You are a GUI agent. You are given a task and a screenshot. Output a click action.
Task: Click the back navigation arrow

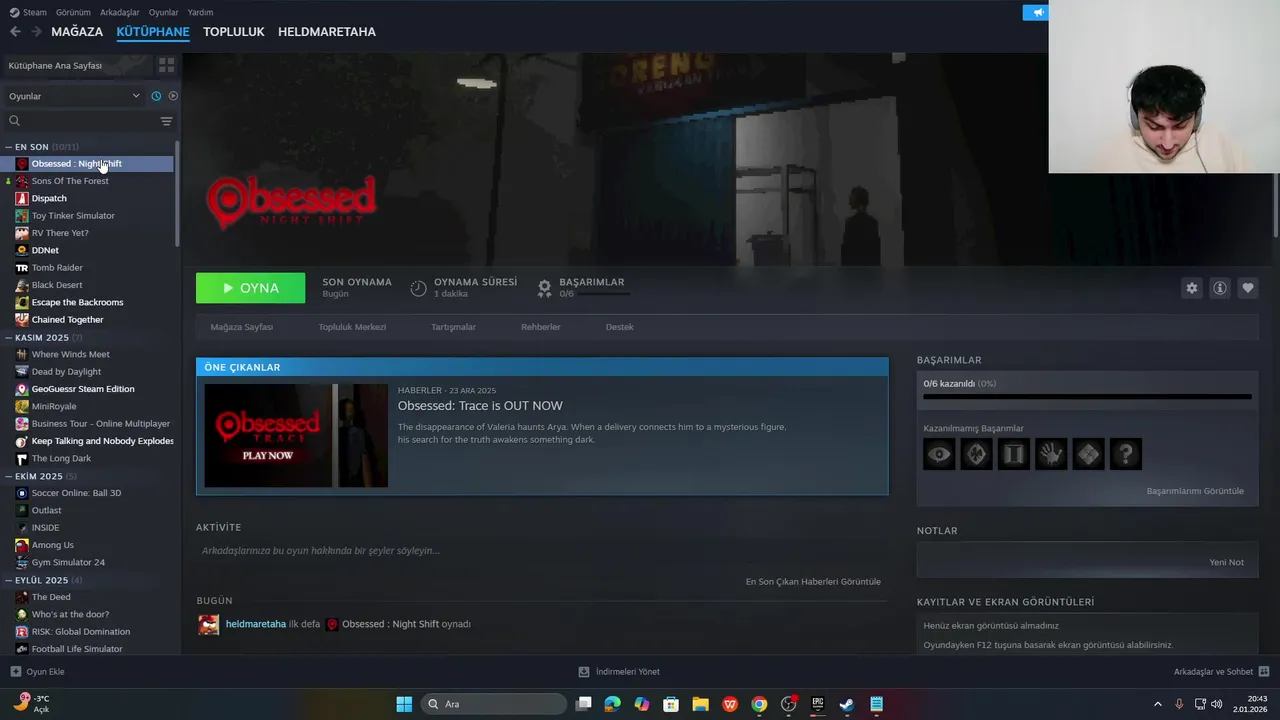point(15,32)
